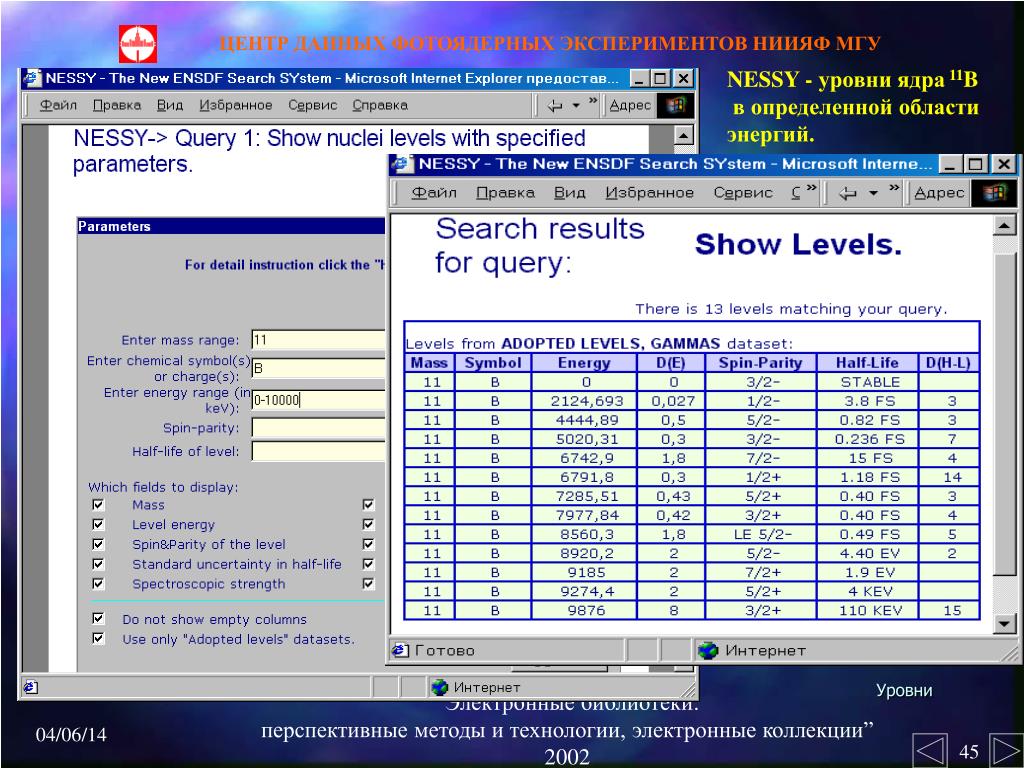Click Готово status text in the results window
This screenshot has height=768, width=1024.
pyautogui.click(x=445, y=650)
